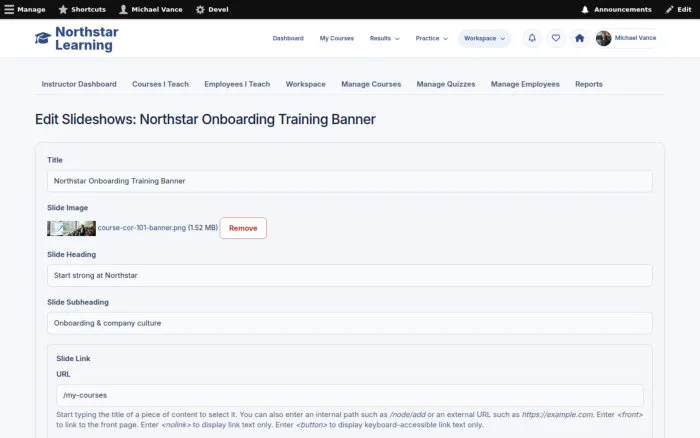This screenshot has width=700, height=438.
Task: Click the Northstar Learning graduation cap logo
Action: point(43,38)
